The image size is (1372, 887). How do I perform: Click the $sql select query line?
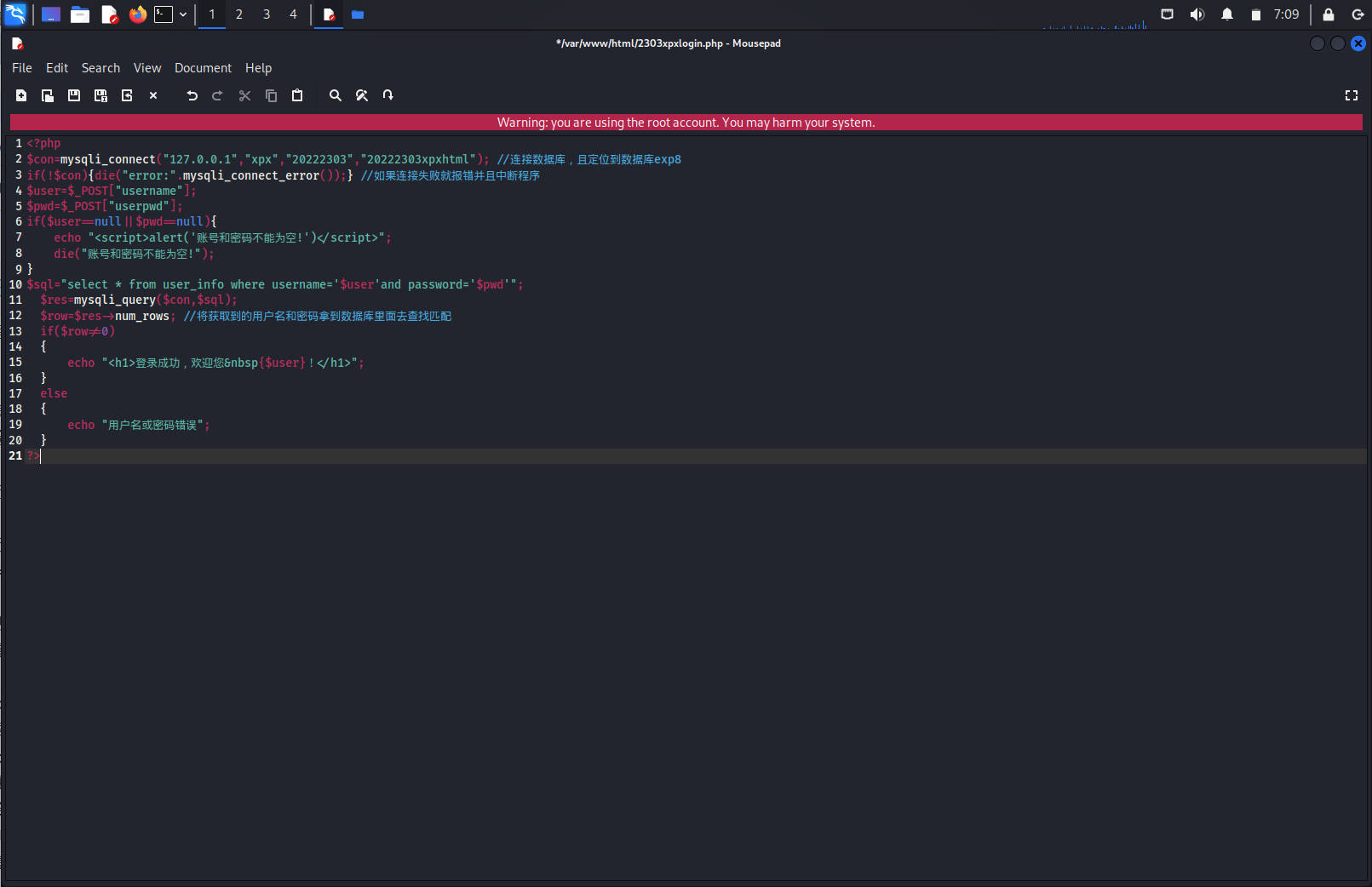coord(275,284)
